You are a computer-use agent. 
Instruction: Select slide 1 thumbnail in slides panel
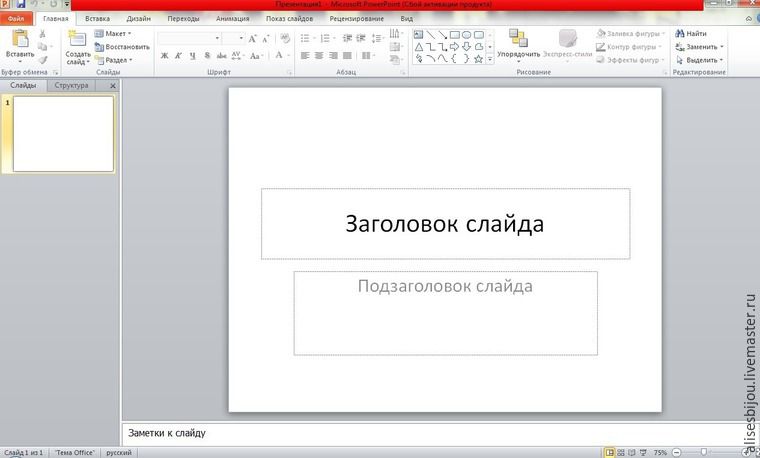[x=63, y=134]
